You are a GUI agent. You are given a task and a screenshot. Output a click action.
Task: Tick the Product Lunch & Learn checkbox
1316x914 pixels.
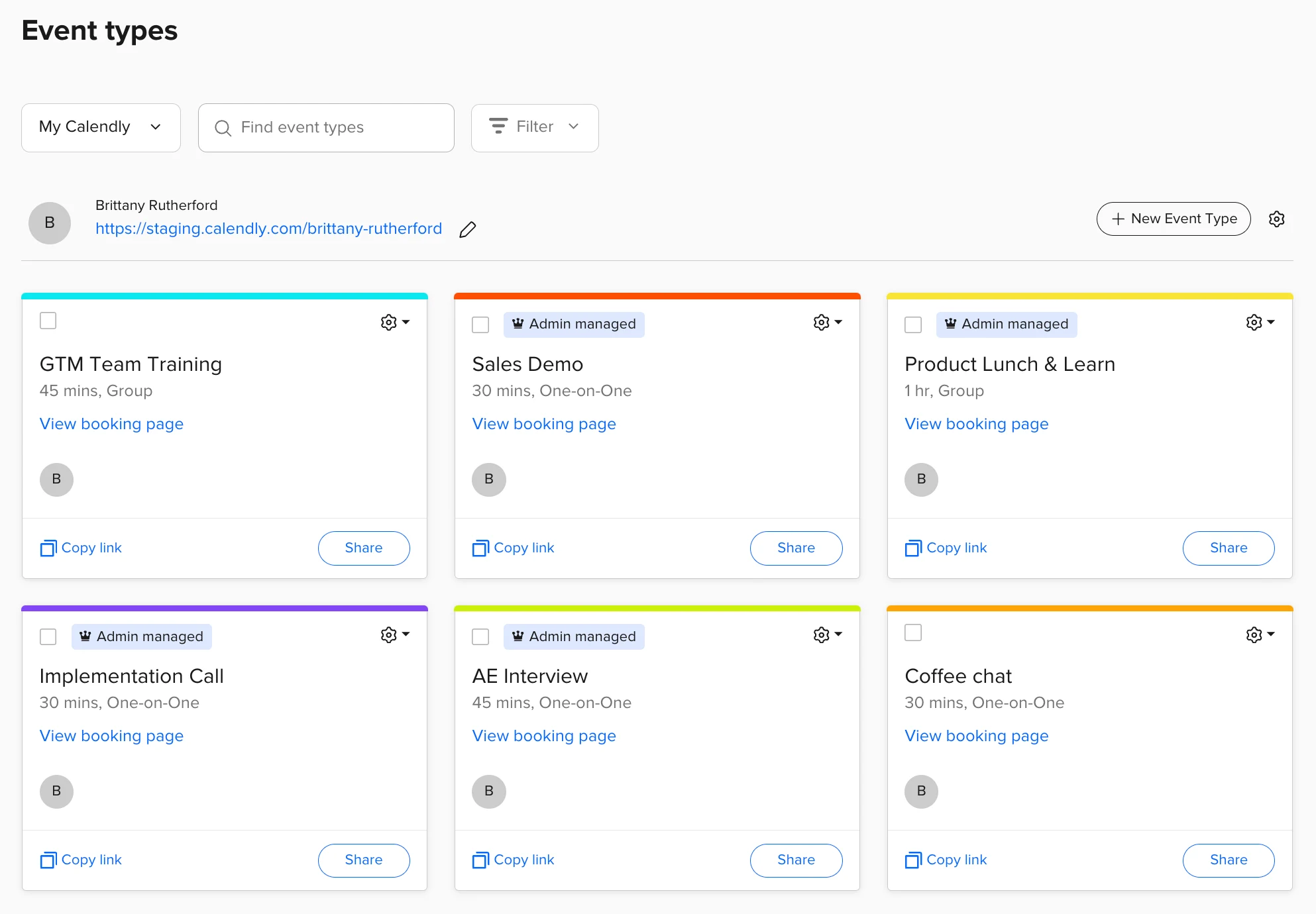(x=913, y=325)
